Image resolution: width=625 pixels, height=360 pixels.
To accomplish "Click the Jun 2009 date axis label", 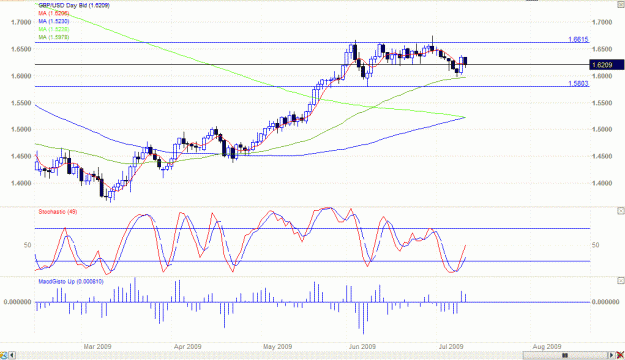I will coord(362,346).
